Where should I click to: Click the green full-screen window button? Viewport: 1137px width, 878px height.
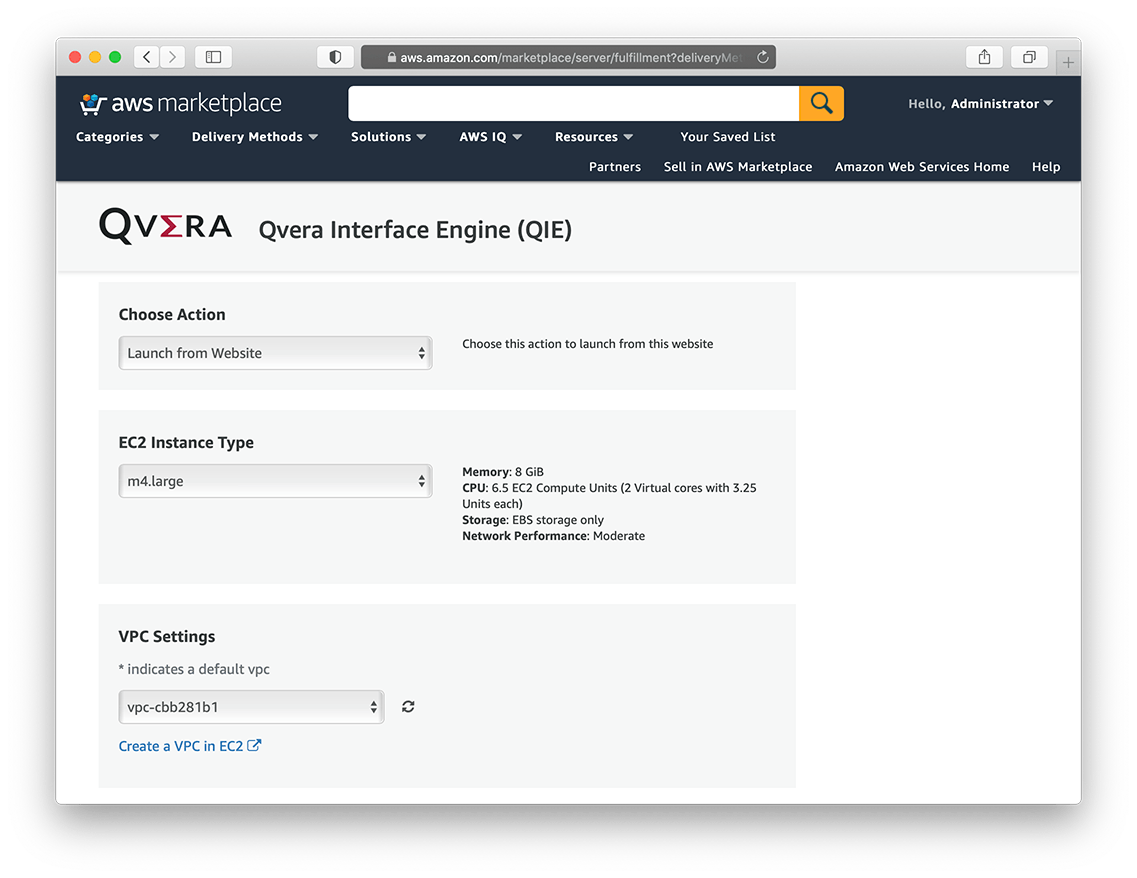(115, 57)
